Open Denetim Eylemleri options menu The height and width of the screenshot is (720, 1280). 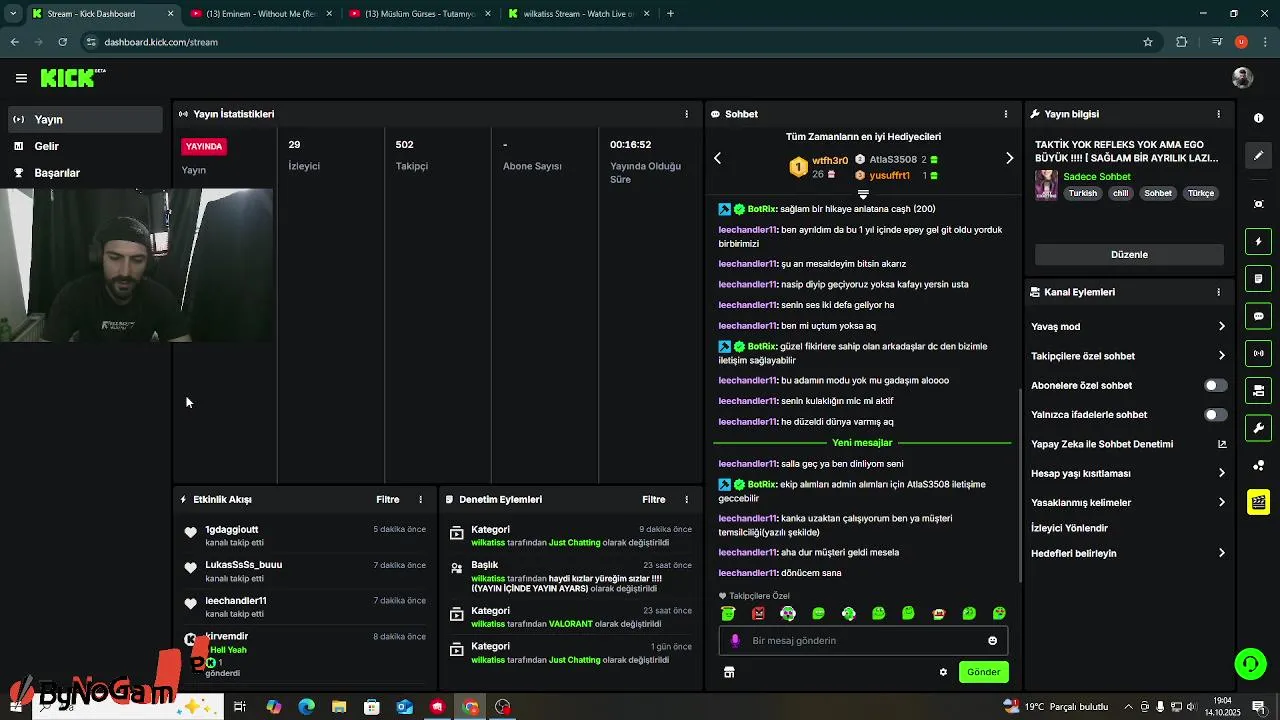click(686, 499)
